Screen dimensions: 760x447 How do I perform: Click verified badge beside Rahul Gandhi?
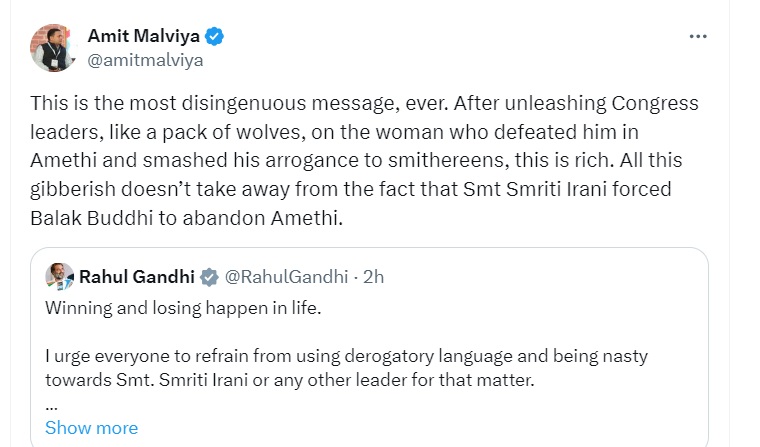pos(210,277)
